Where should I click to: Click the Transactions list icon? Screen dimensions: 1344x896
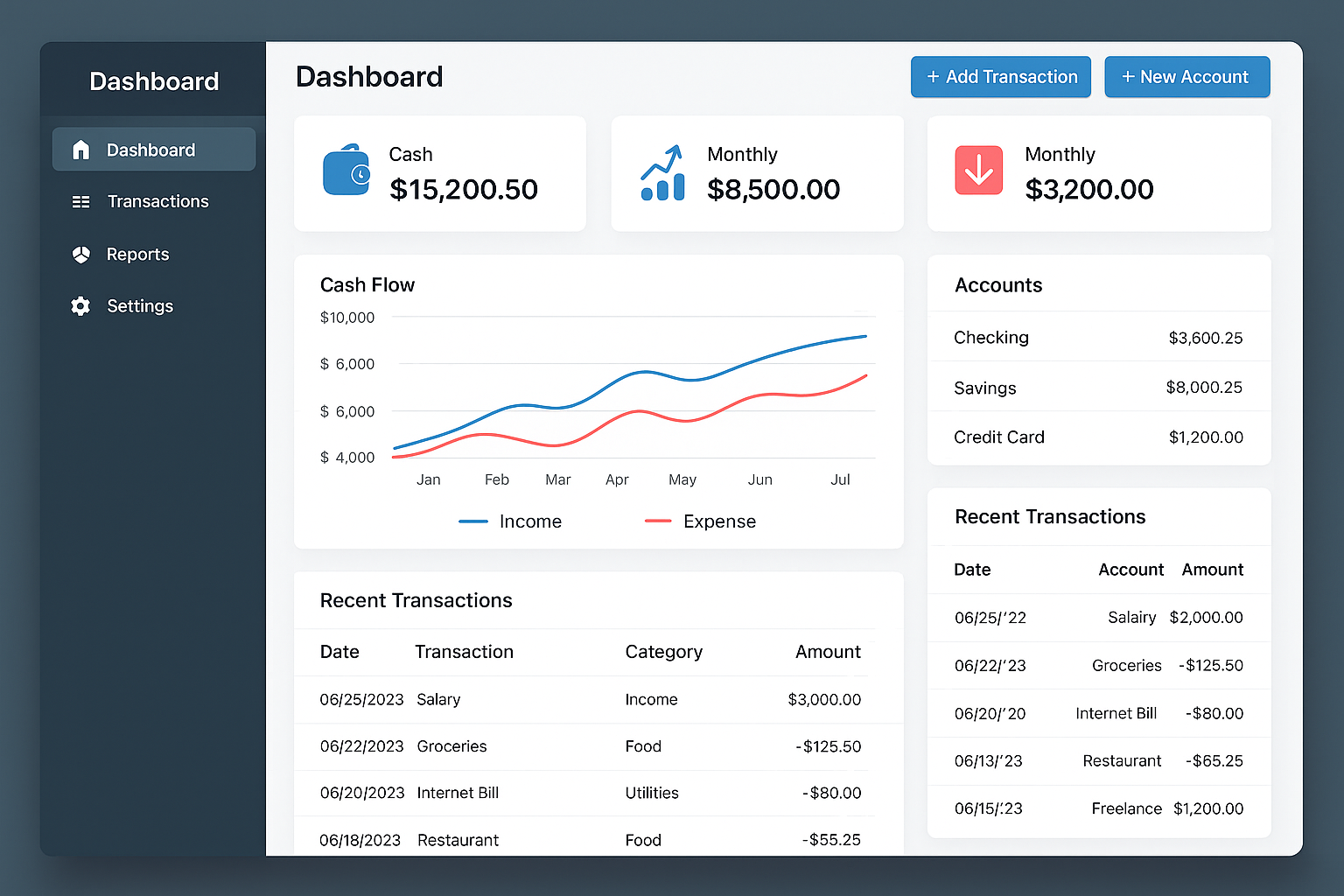[80, 201]
